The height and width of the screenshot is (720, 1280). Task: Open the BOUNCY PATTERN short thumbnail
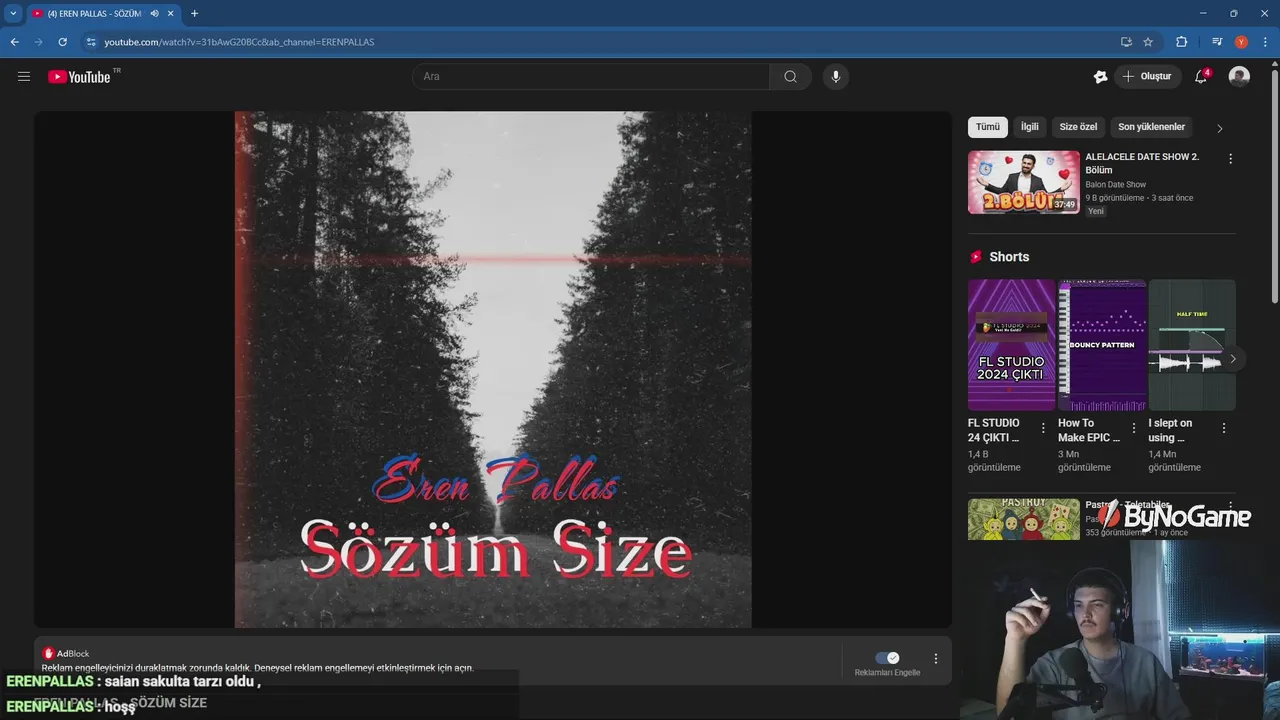pyautogui.click(x=1102, y=345)
